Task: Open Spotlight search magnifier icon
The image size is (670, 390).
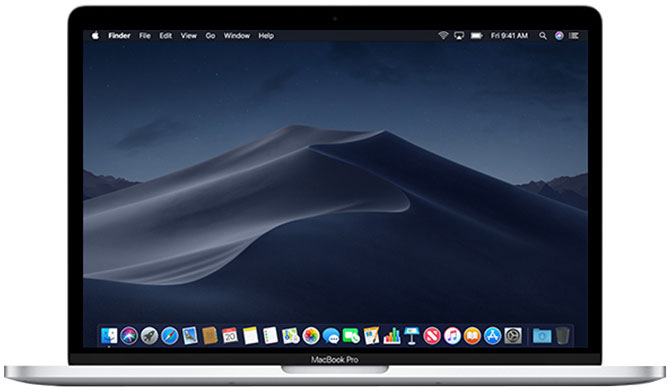Action: click(543, 36)
